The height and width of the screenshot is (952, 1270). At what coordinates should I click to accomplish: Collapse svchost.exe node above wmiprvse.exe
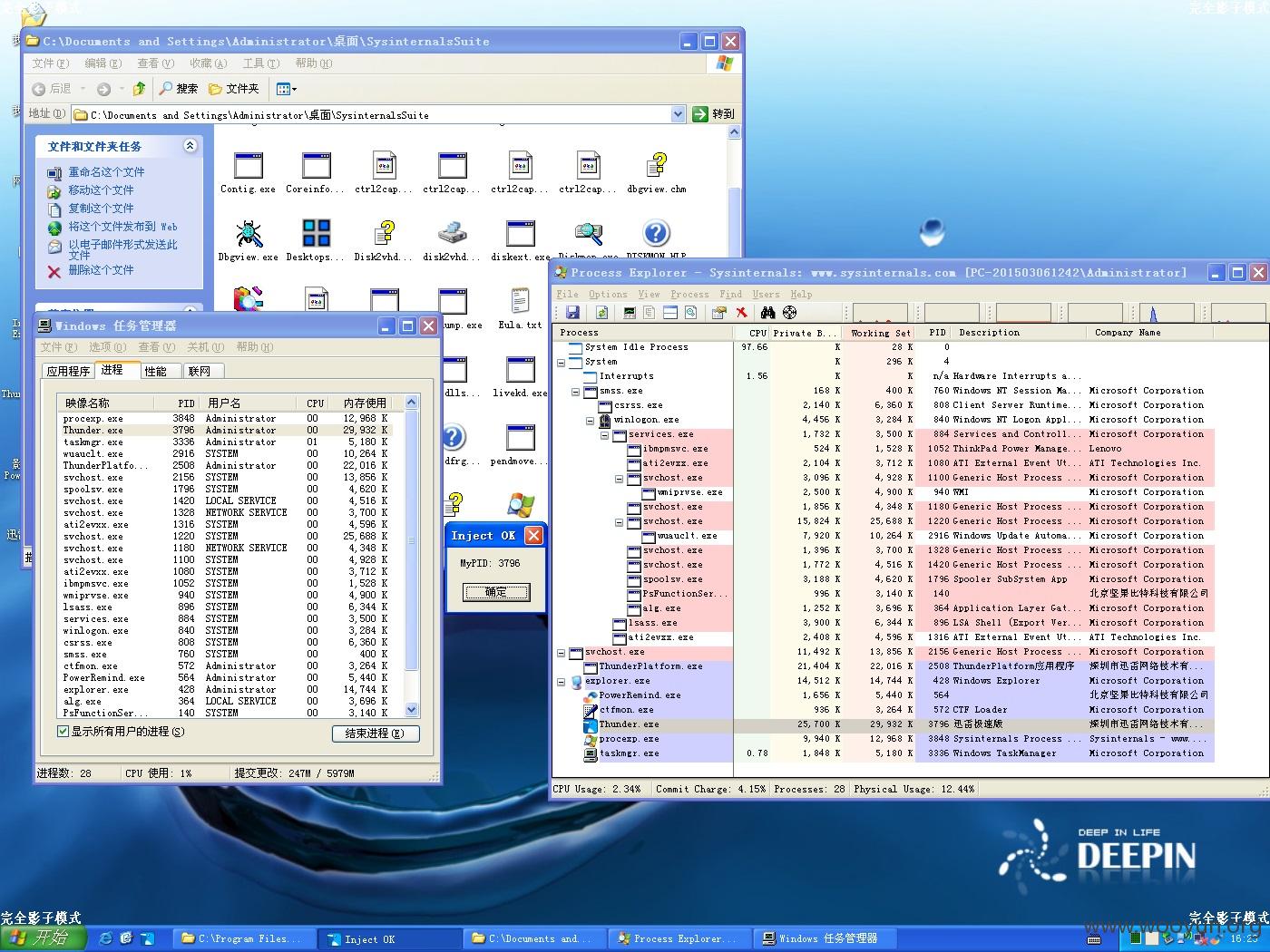pyautogui.click(x=619, y=478)
